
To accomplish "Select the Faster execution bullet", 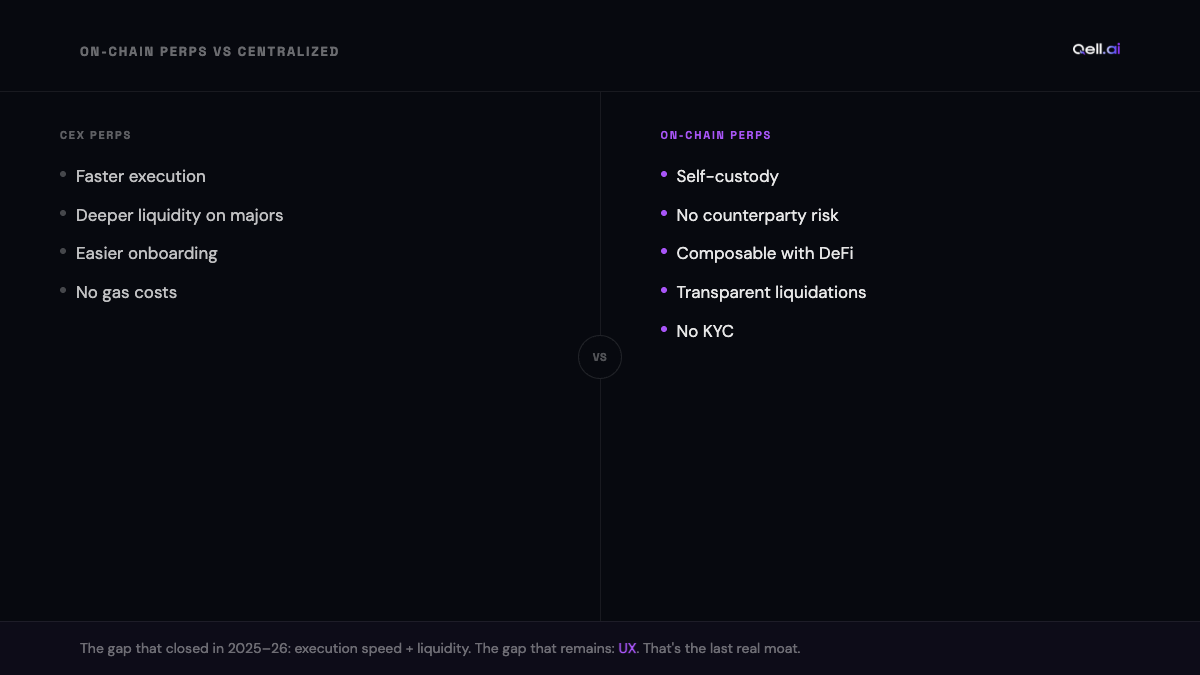I will pyautogui.click(x=141, y=176).
